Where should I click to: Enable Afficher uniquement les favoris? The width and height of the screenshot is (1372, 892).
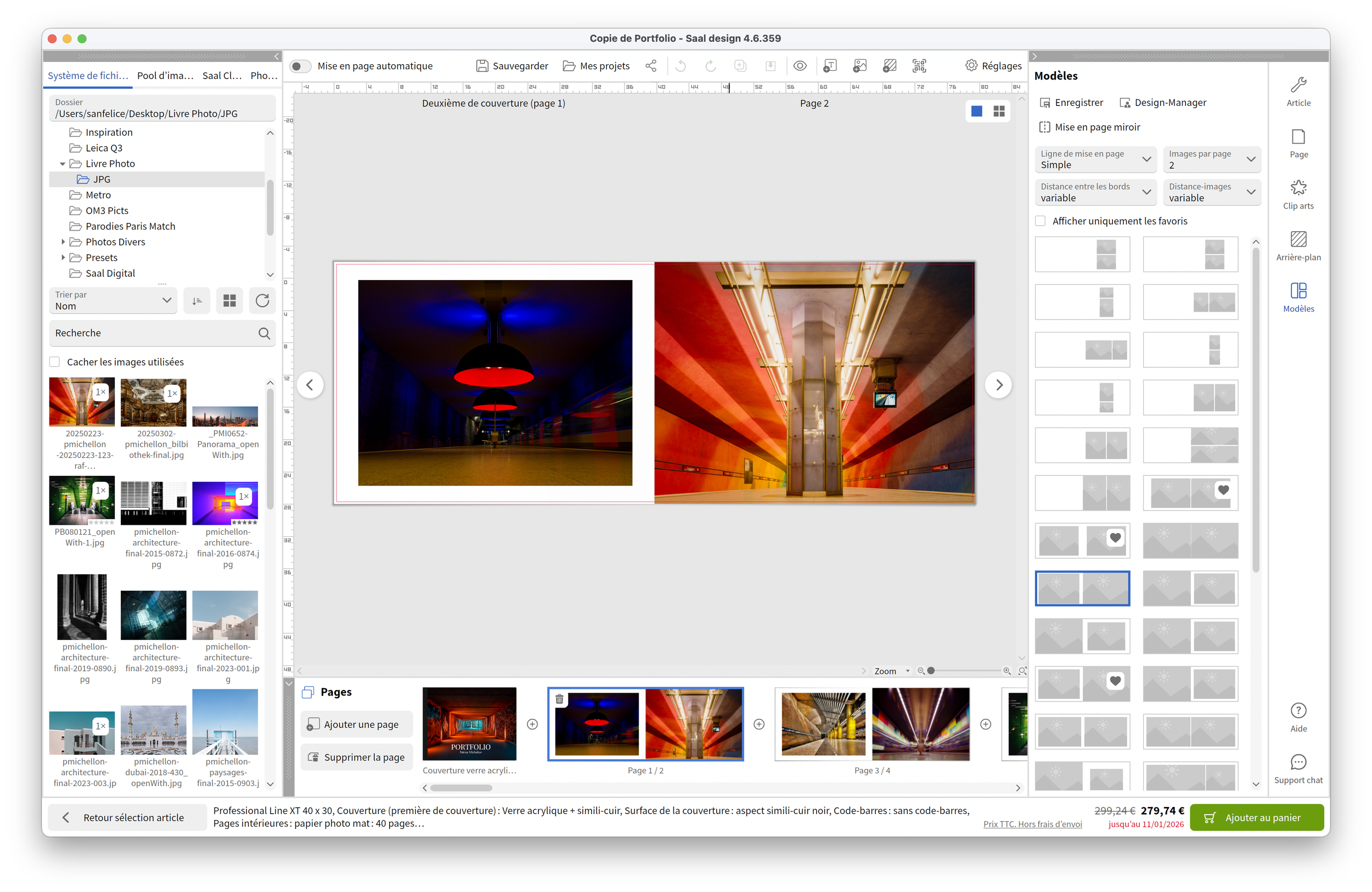click(1041, 221)
